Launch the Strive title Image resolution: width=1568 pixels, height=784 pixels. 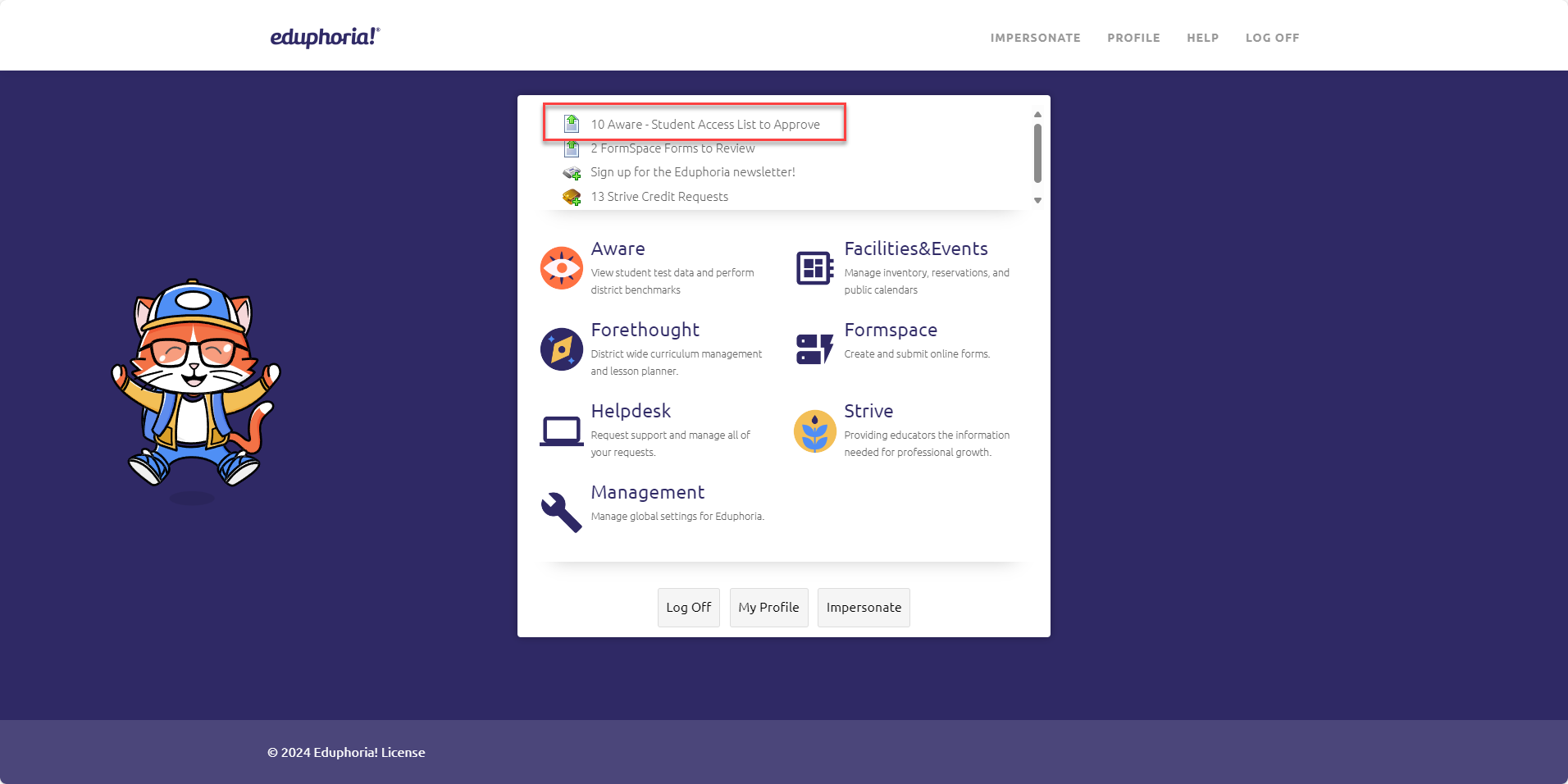click(868, 411)
